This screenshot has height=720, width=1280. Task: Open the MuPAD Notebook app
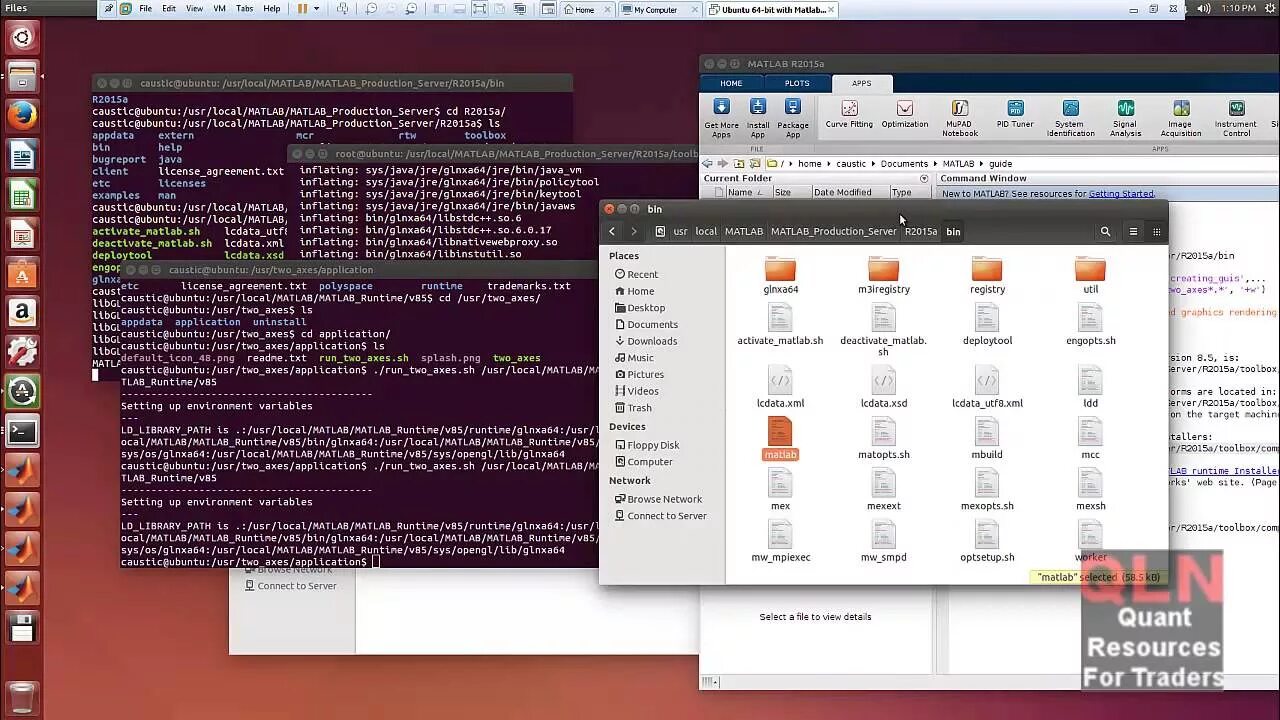(960, 118)
